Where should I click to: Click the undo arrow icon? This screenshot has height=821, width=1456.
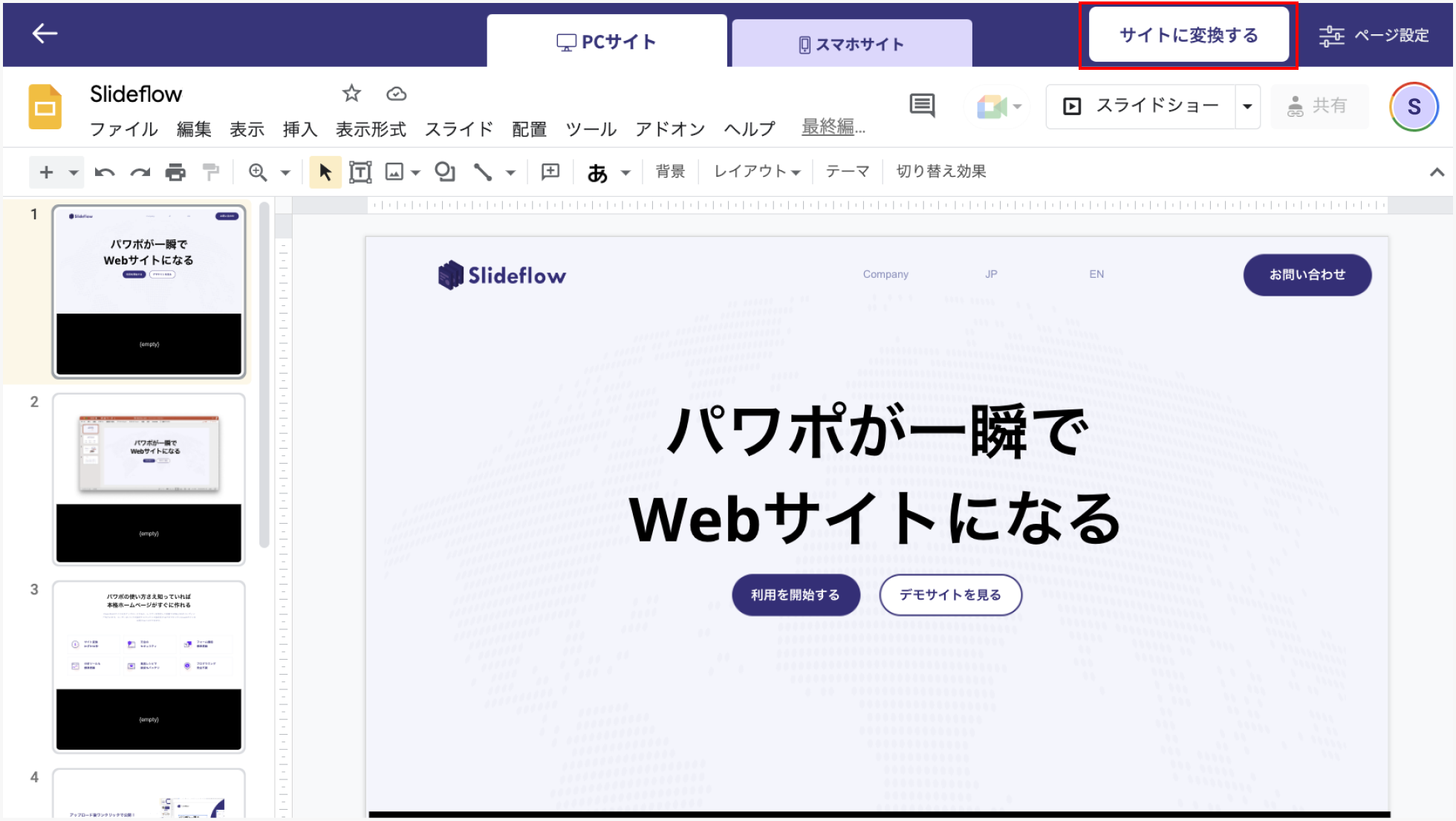click(105, 172)
